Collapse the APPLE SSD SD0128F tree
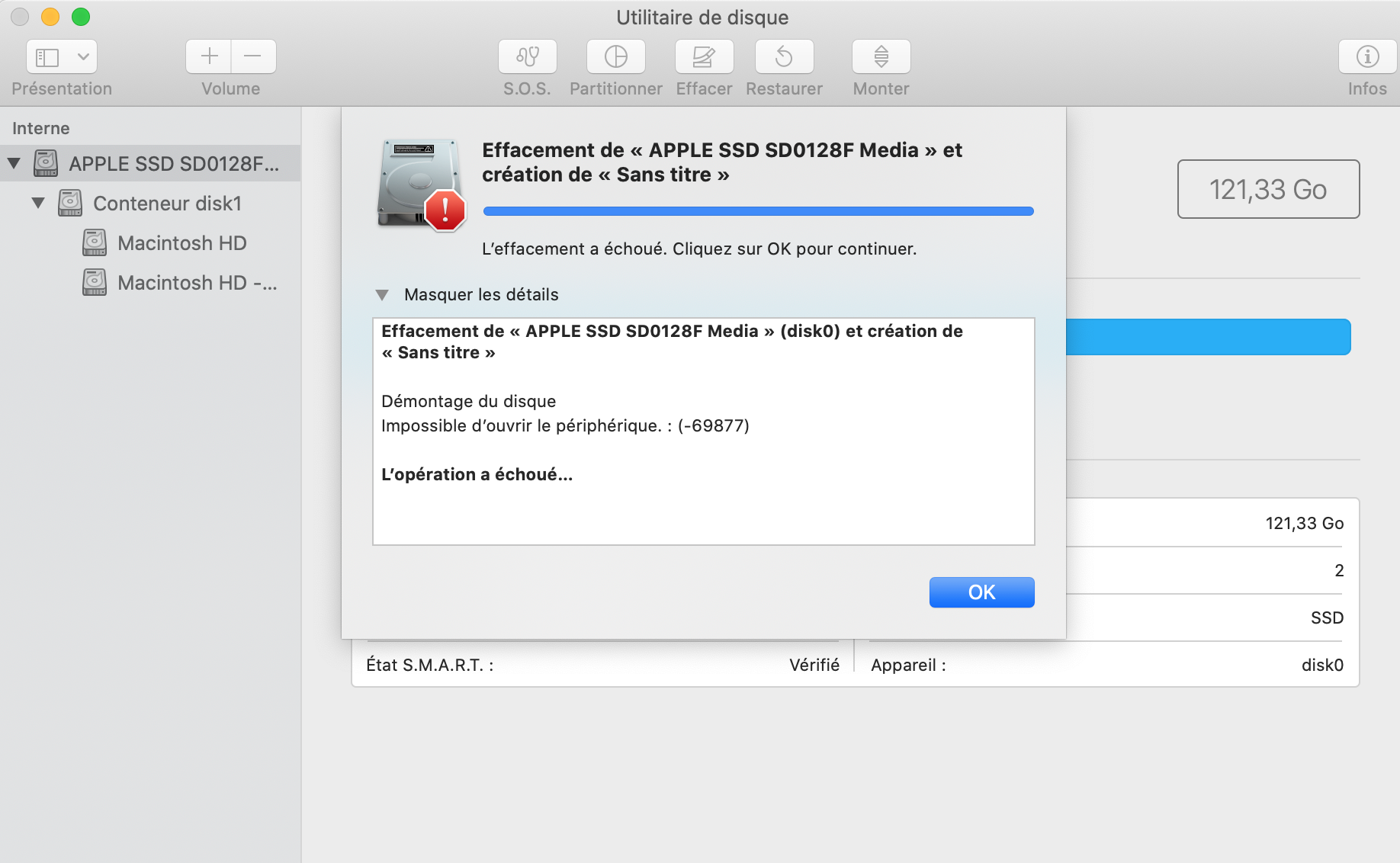 coord(14,163)
